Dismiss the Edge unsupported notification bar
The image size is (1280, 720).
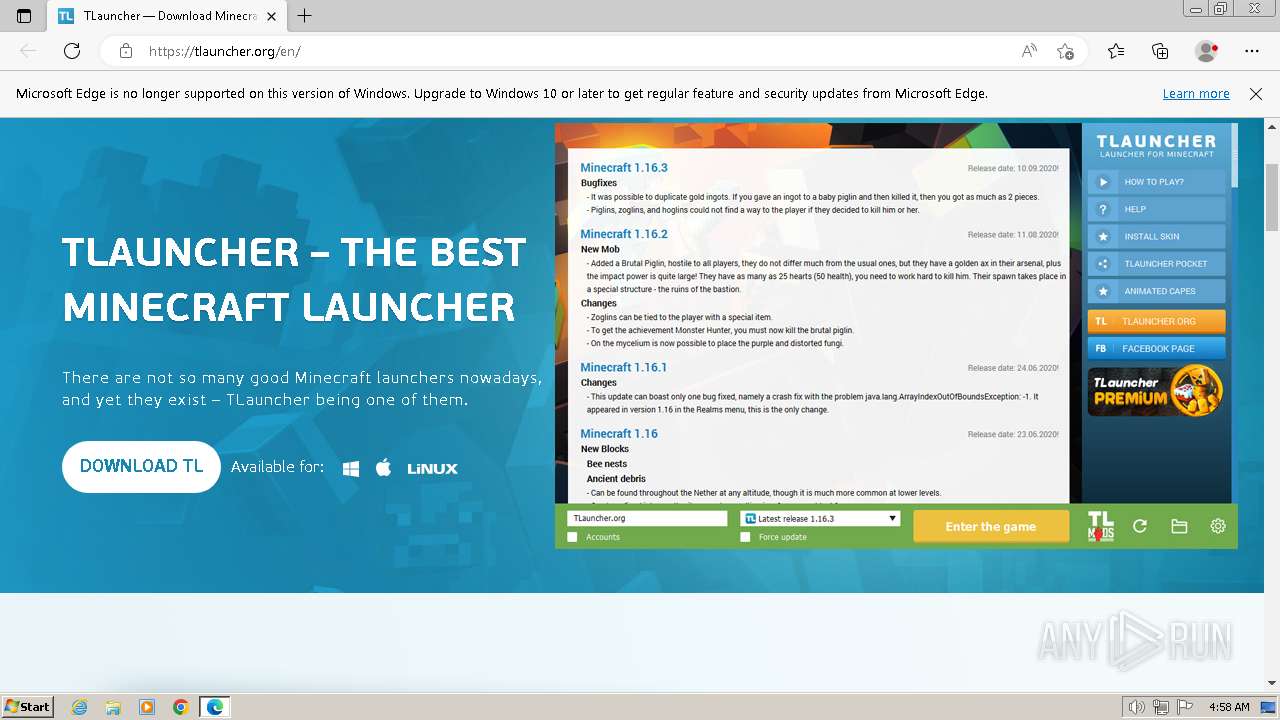pyautogui.click(x=1256, y=94)
